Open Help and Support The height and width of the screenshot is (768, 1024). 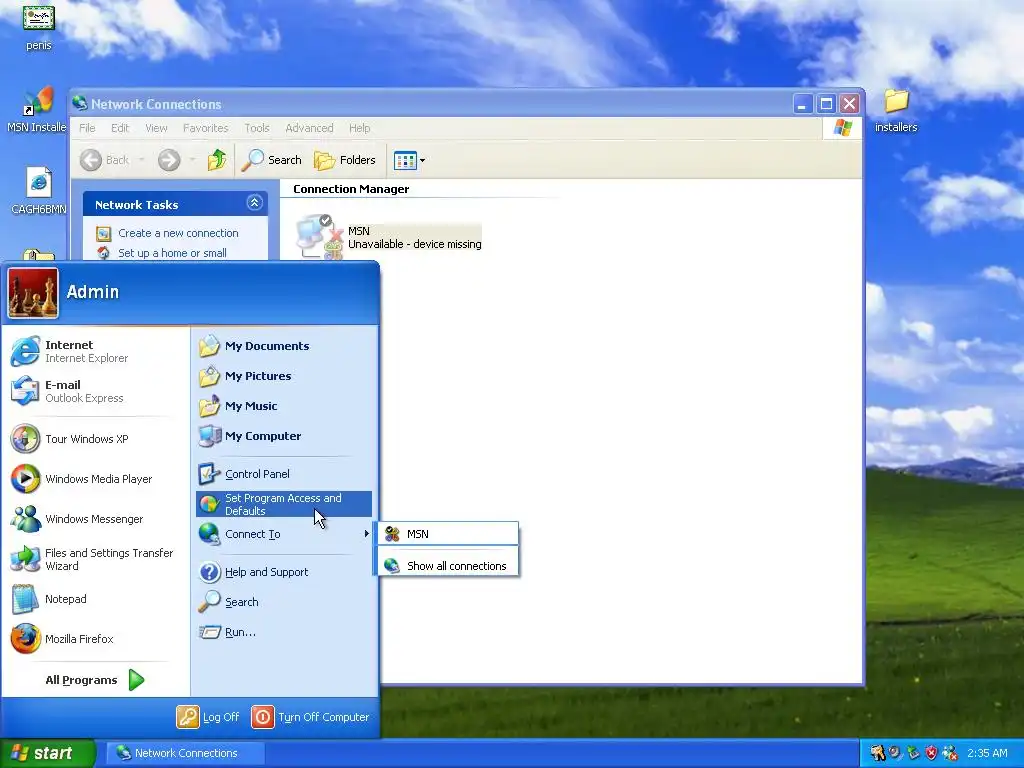tap(284, 572)
